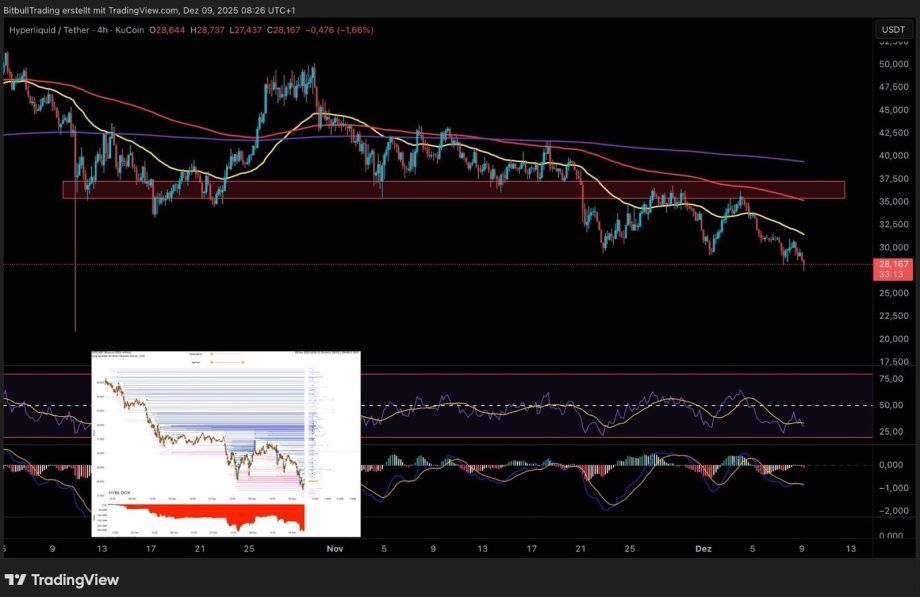Click the TradingView logo icon
Image resolution: width=920 pixels, height=597 pixels.
16,580
